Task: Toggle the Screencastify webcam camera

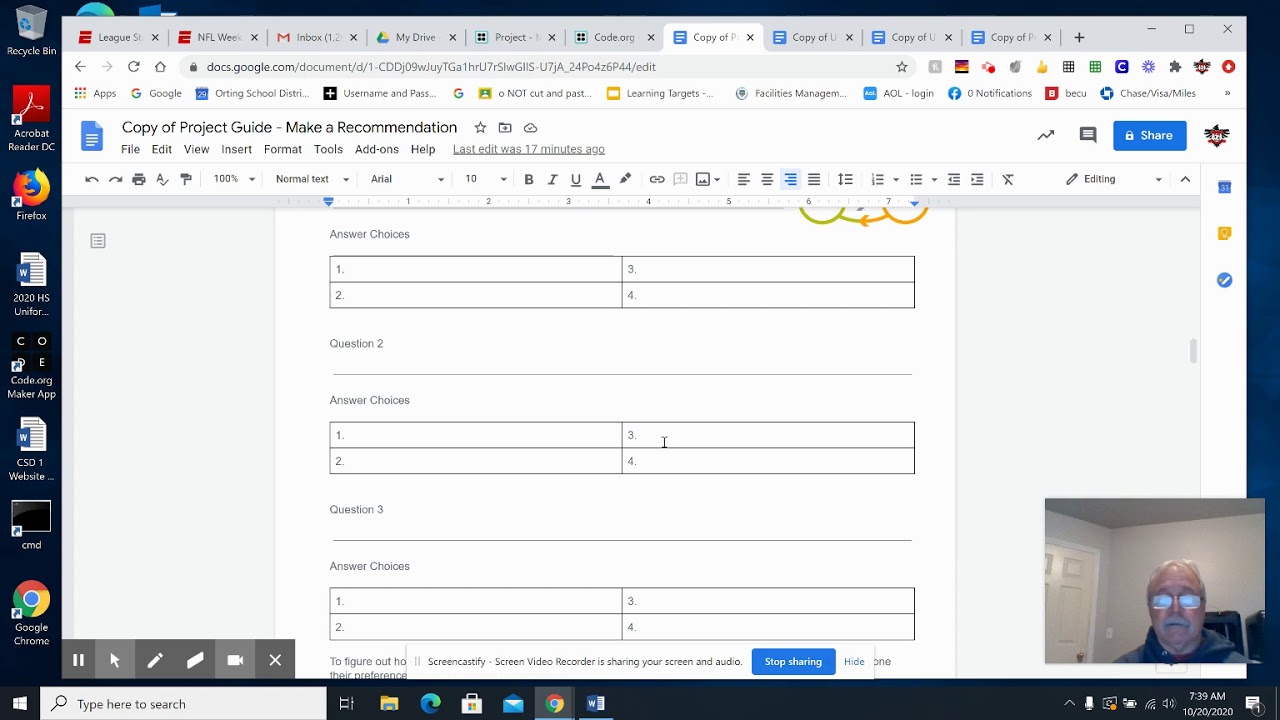Action: pos(235,660)
